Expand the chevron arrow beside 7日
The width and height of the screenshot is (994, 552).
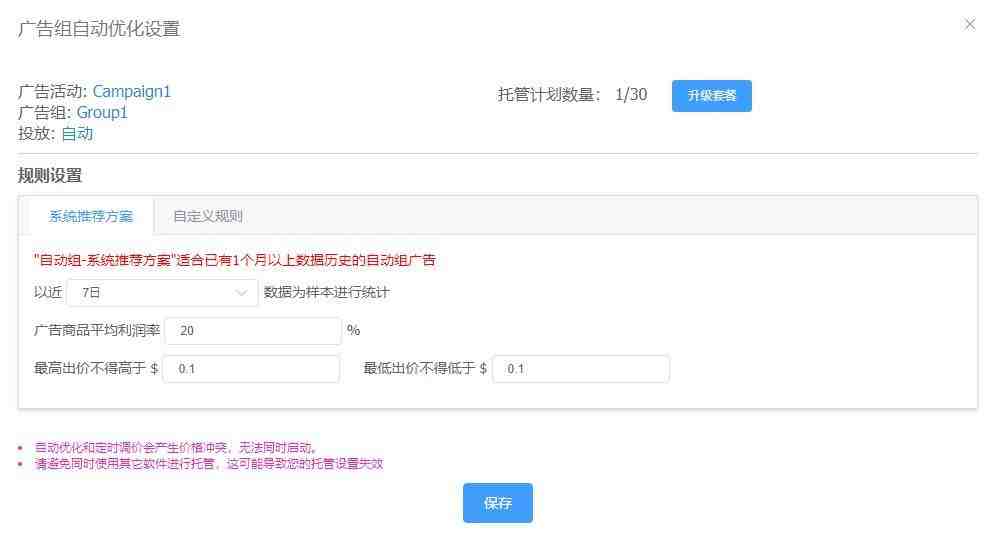pos(241,293)
